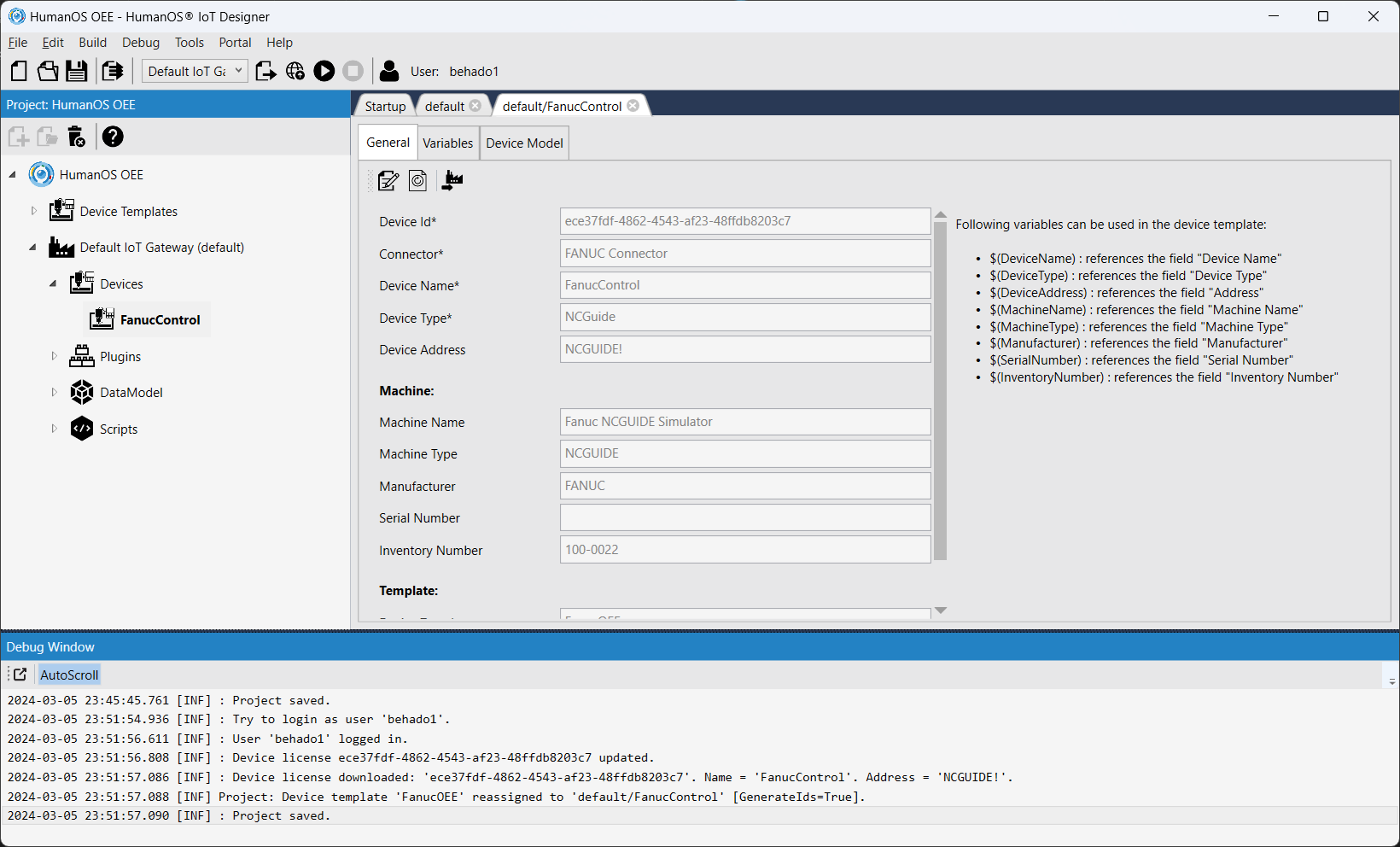This screenshot has width=1400, height=847.
Task: Expand the Device Templates node
Action: coord(33,211)
